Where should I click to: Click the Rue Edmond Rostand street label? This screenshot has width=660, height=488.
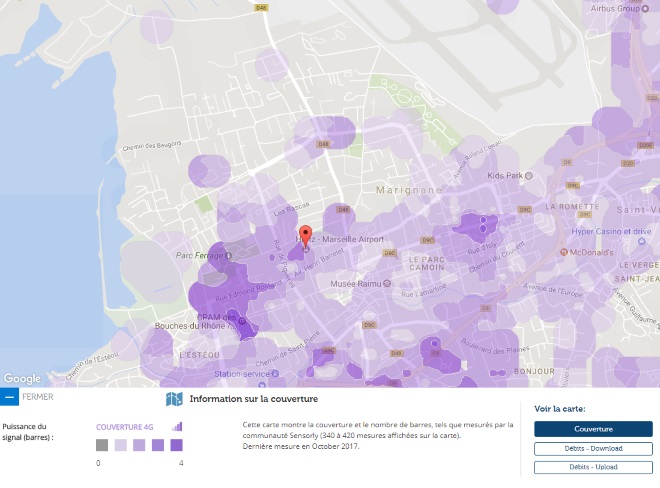248,291
